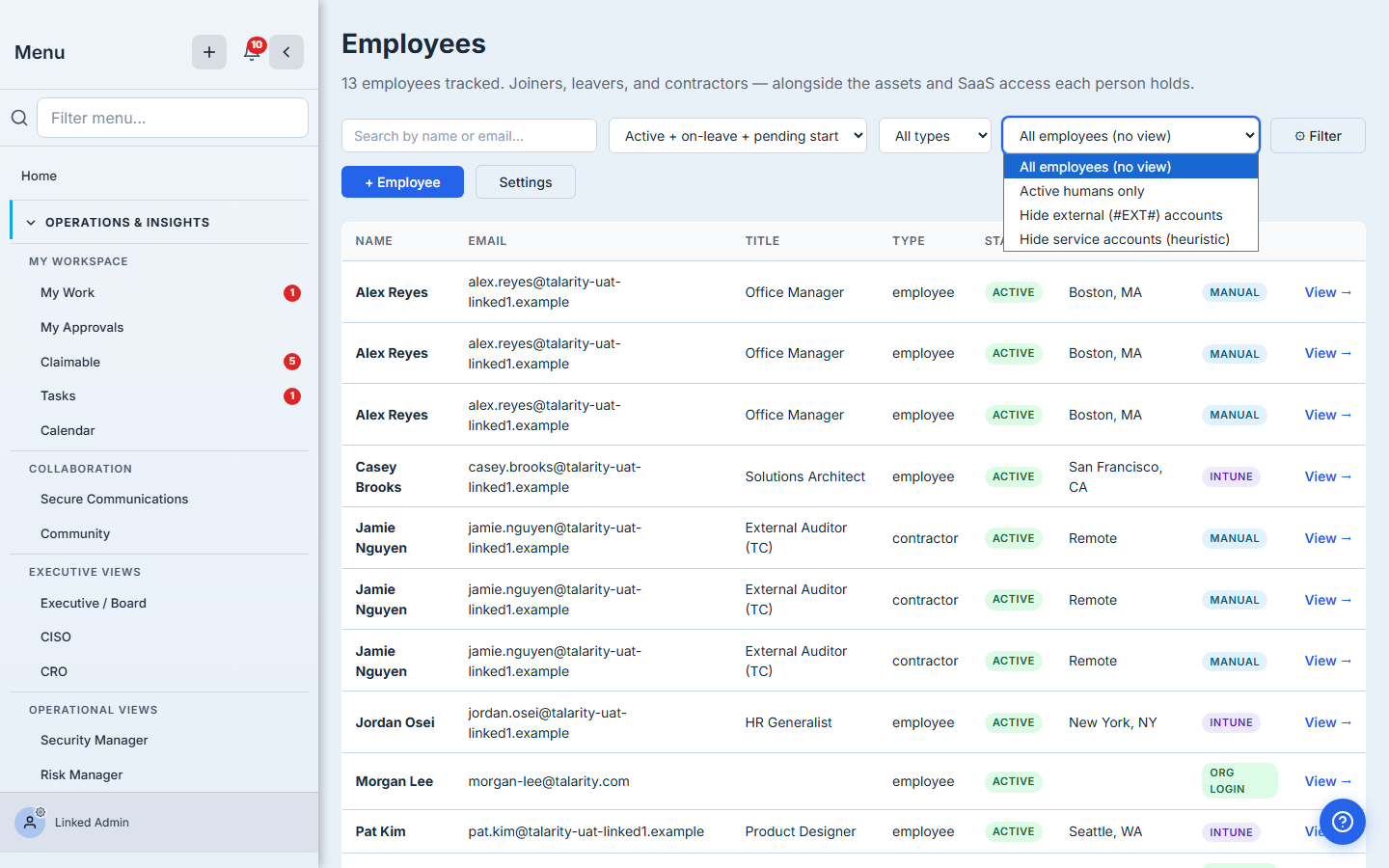Image resolution: width=1389 pixels, height=868 pixels.
Task: Click the red badge next to Tasks
Action: [292, 396]
